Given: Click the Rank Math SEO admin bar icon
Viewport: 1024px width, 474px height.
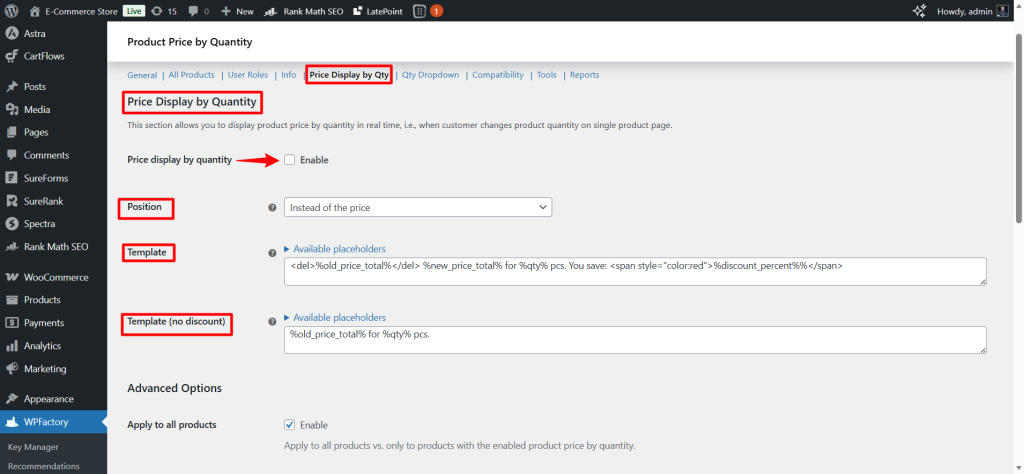Looking at the screenshot, I should coord(271,11).
